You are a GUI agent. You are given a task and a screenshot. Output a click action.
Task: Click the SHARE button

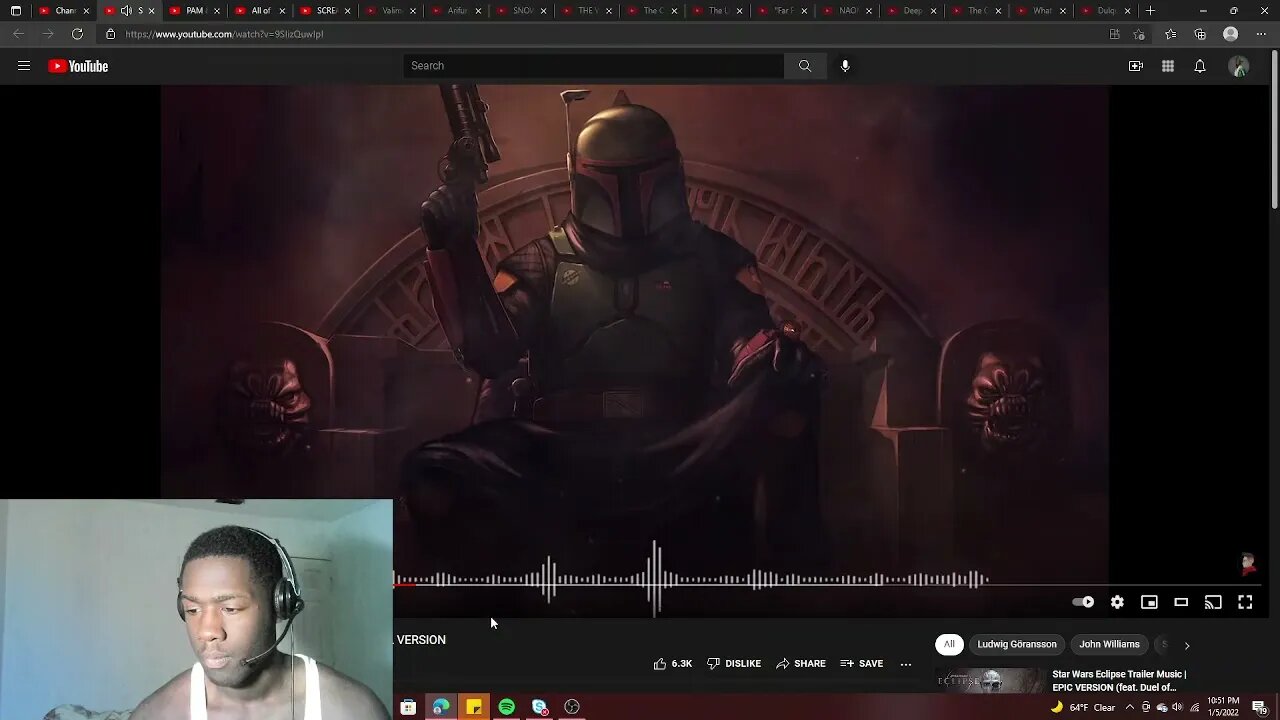click(801, 664)
